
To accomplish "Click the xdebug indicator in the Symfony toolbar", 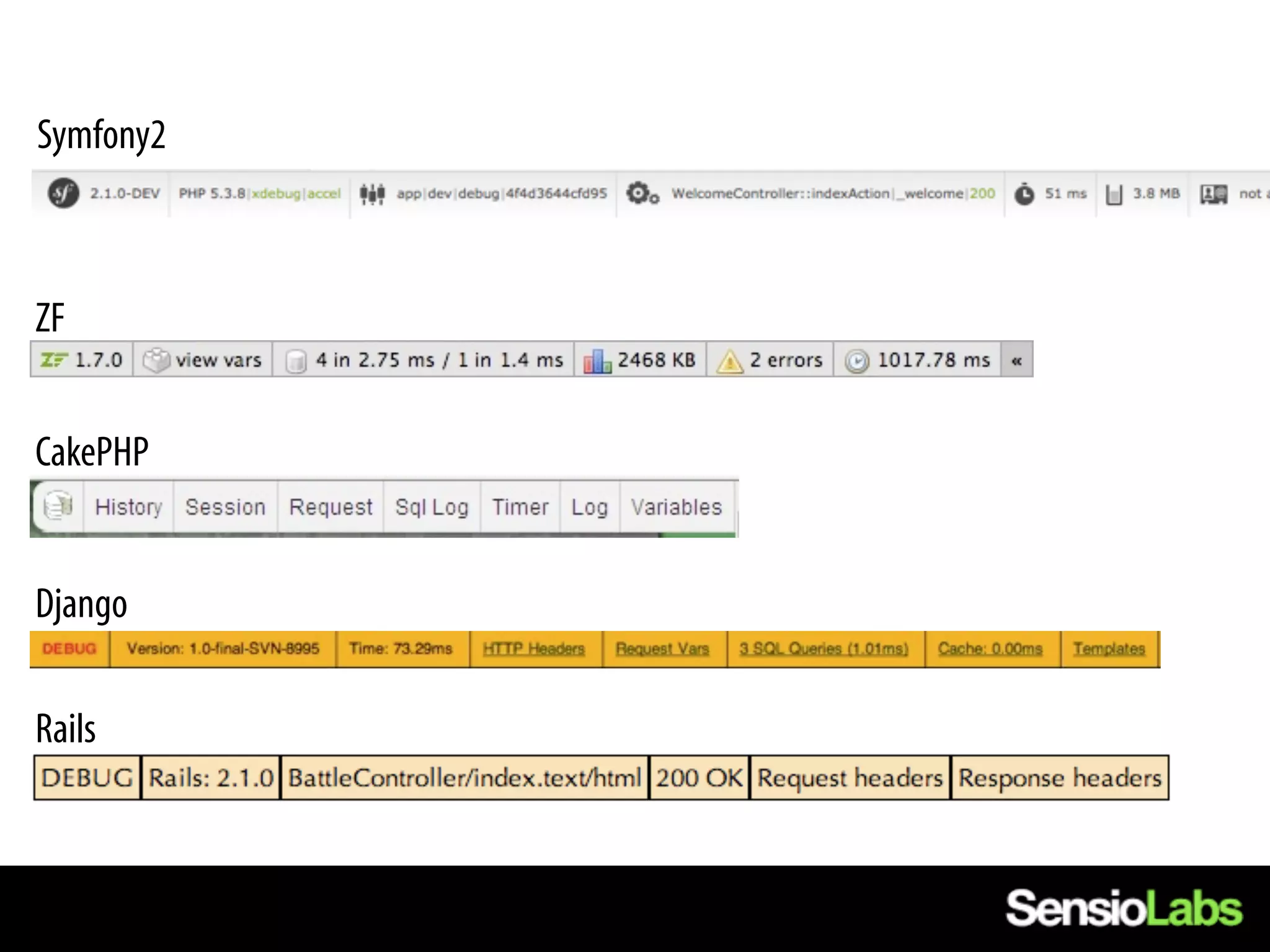I will coord(276,194).
